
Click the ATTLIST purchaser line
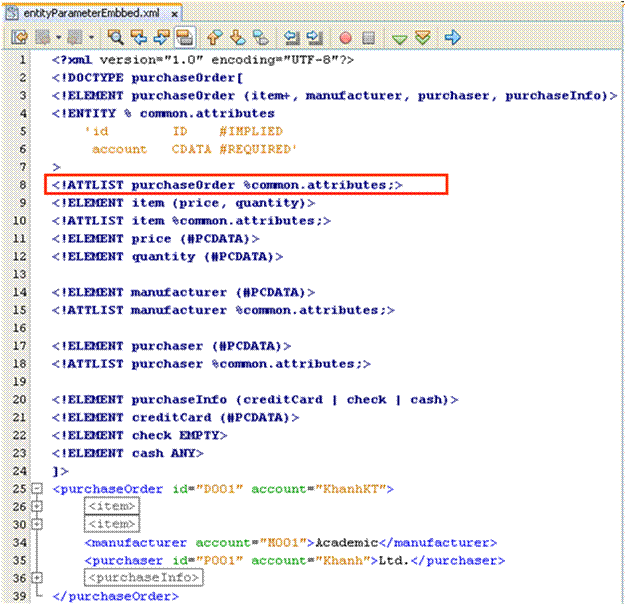[211, 363]
